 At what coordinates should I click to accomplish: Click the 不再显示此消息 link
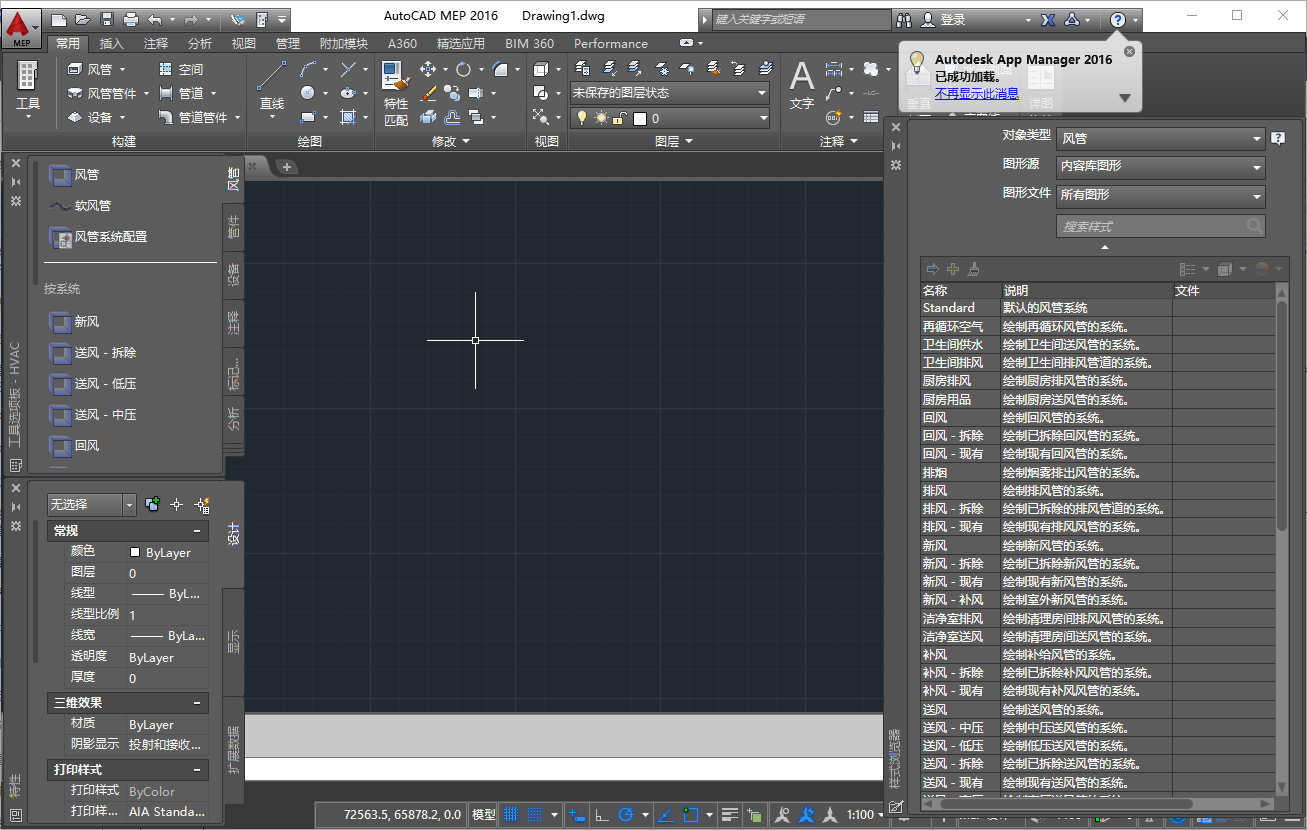975,93
